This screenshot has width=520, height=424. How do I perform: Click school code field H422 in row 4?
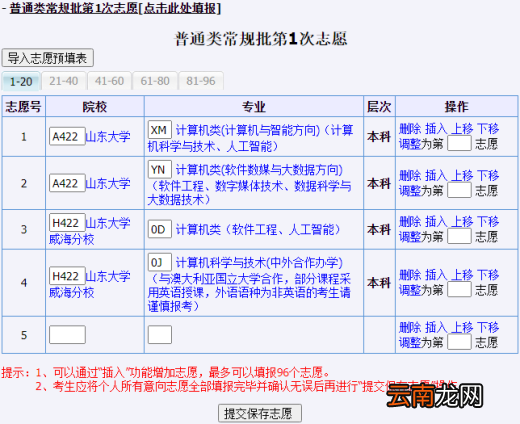67,276
